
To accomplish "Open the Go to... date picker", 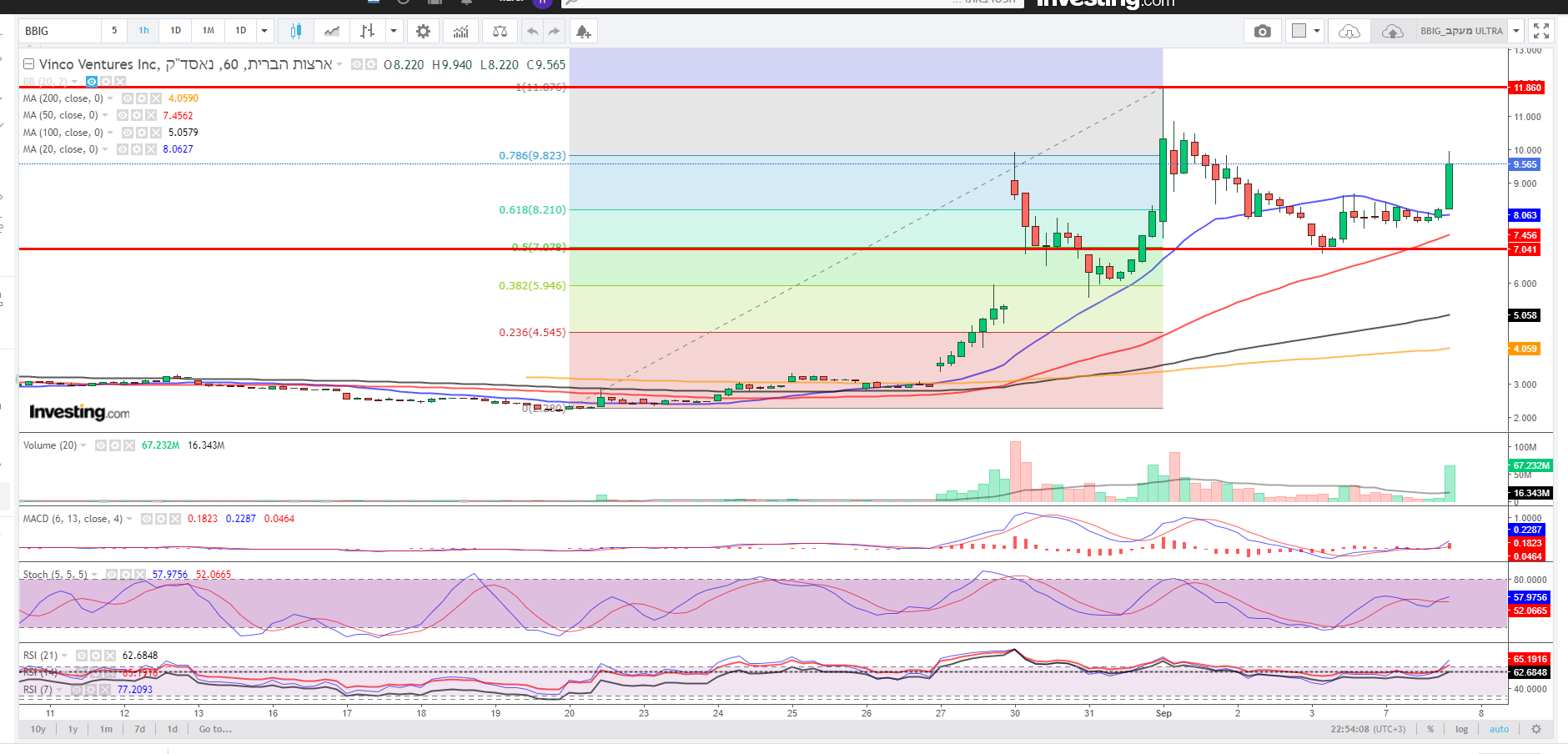I will point(216,729).
